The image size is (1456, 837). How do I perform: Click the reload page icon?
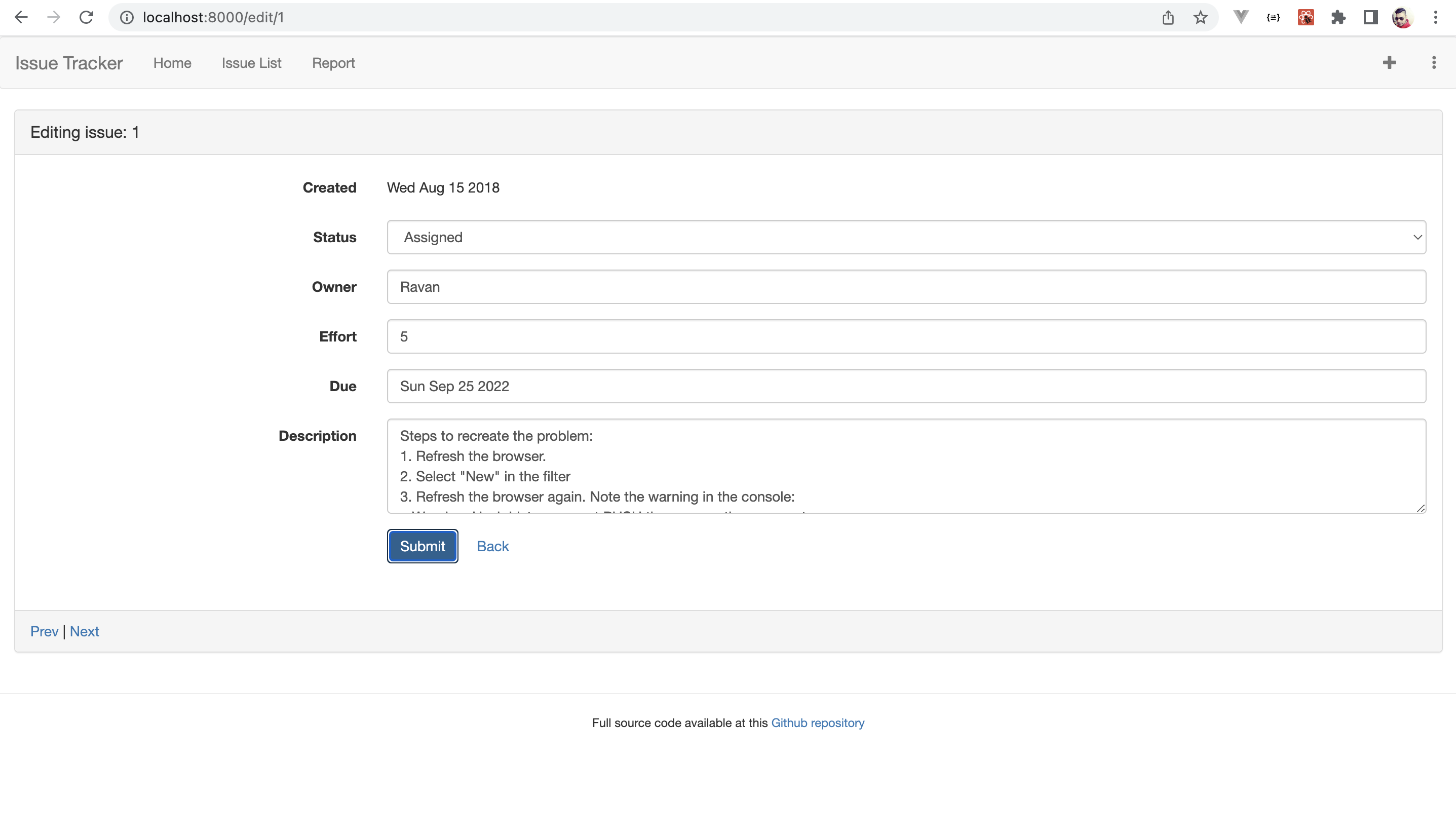coord(86,17)
